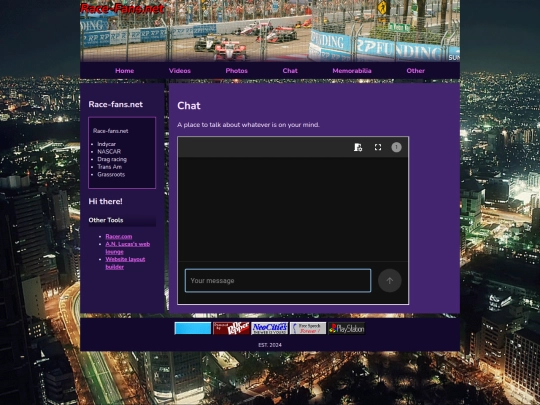Open the Photos section

237,71
